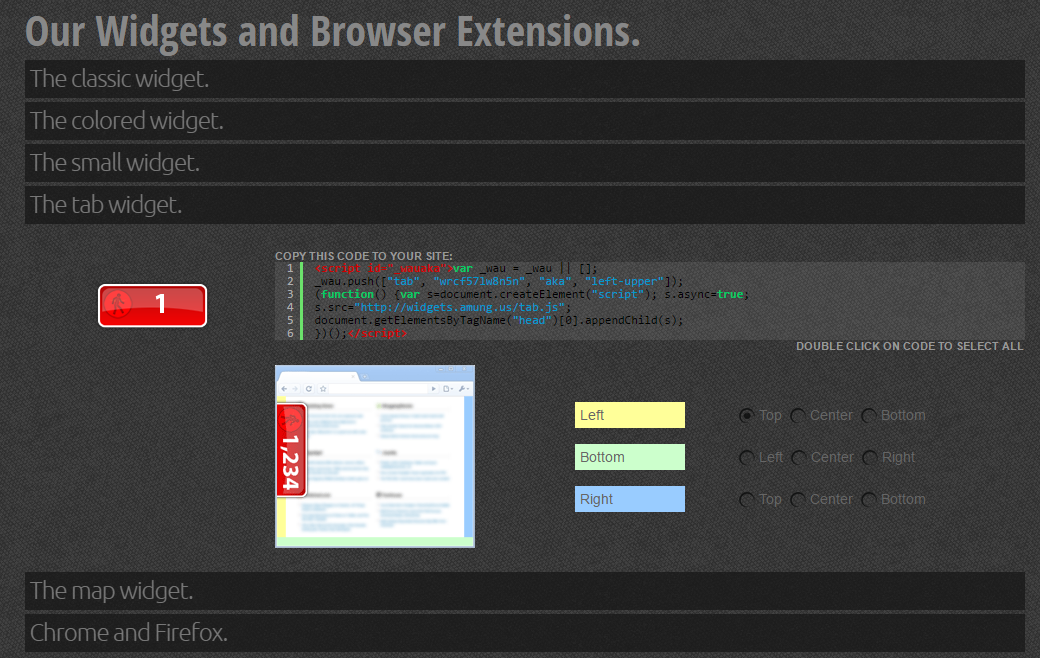Image resolution: width=1040 pixels, height=658 pixels.
Task: Choose Center alignment for the Bottom tab
Action: click(799, 458)
